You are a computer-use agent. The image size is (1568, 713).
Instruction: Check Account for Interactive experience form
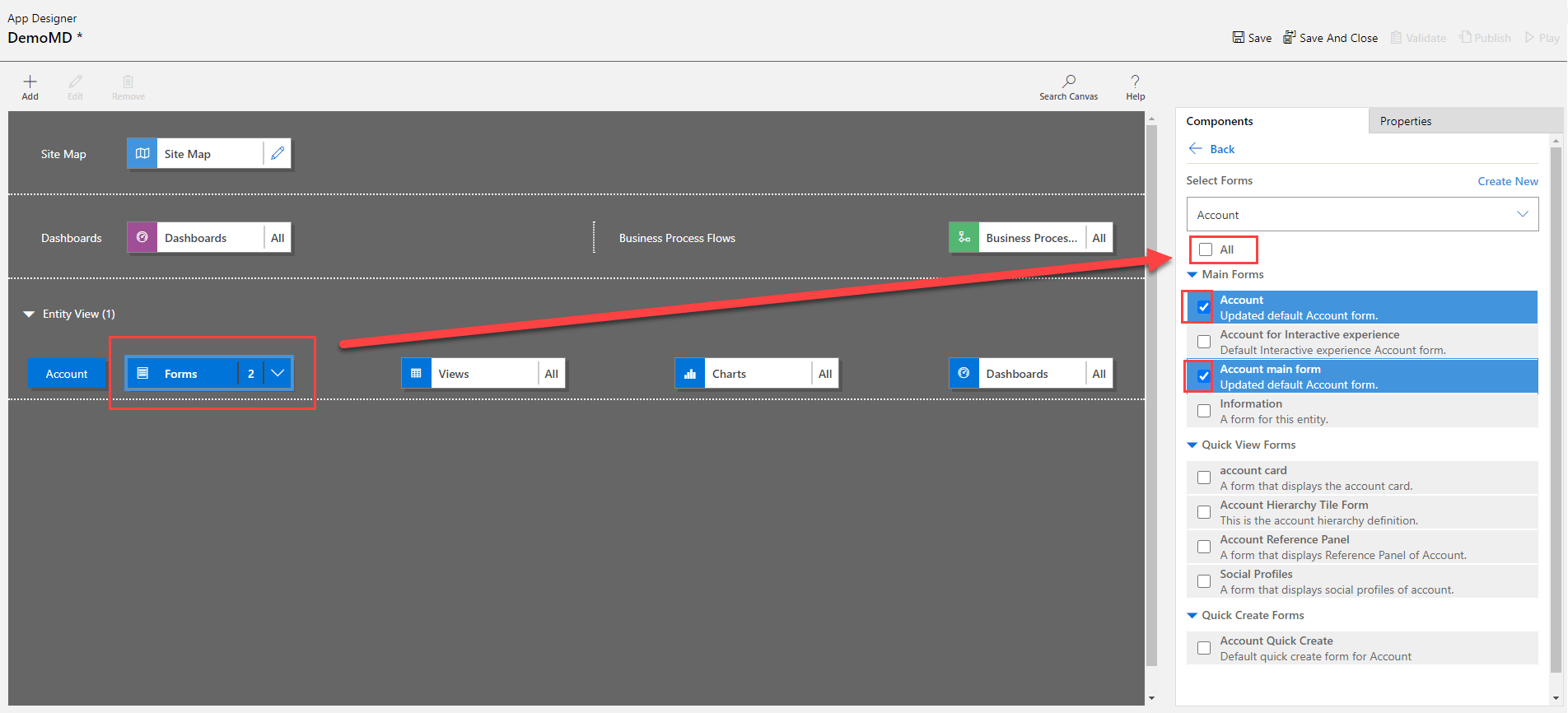tap(1203, 342)
